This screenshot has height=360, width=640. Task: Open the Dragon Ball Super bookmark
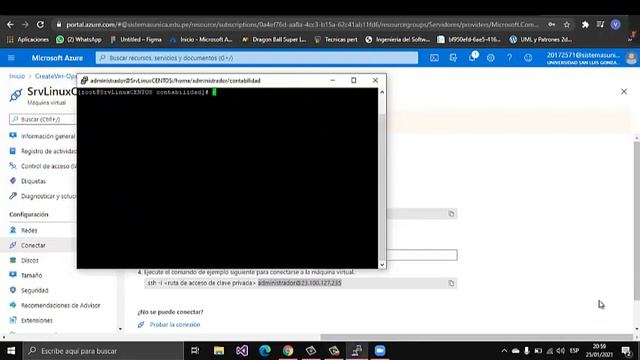(274, 40)
